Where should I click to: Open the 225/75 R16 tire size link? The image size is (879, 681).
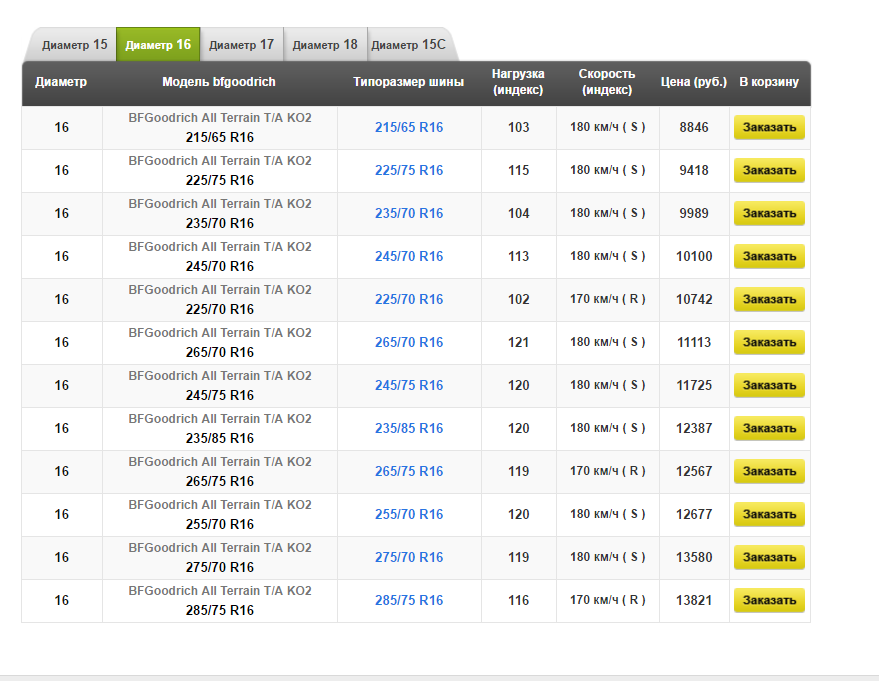[409, 171]
